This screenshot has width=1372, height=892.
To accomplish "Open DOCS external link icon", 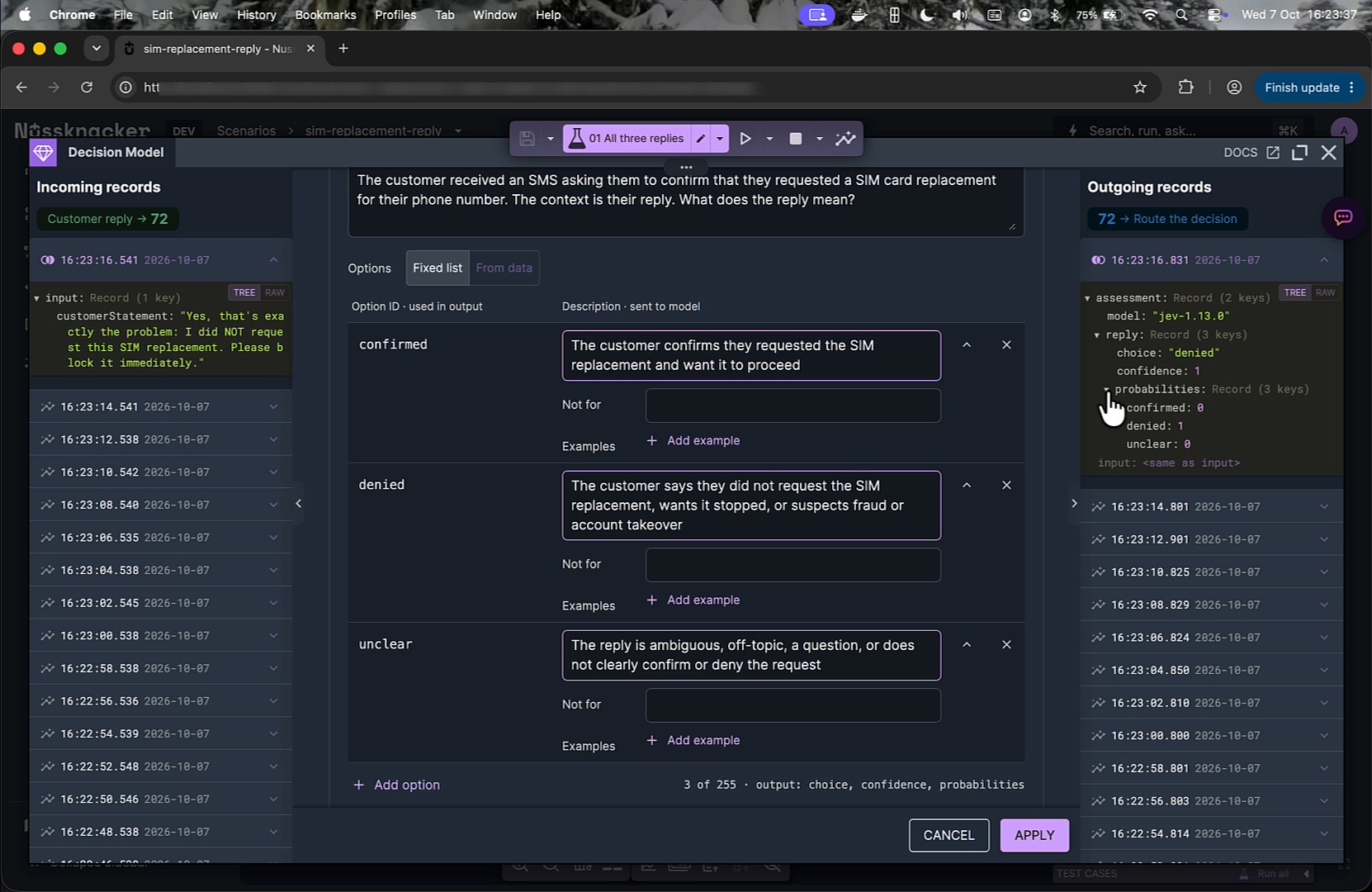I will 1273,153.
